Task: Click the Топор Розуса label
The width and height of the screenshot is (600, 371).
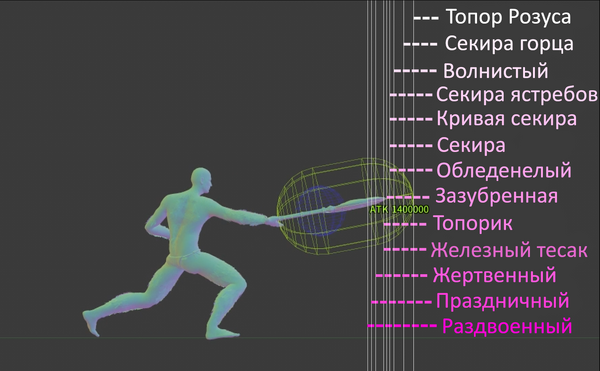Action: coord(509,17)
